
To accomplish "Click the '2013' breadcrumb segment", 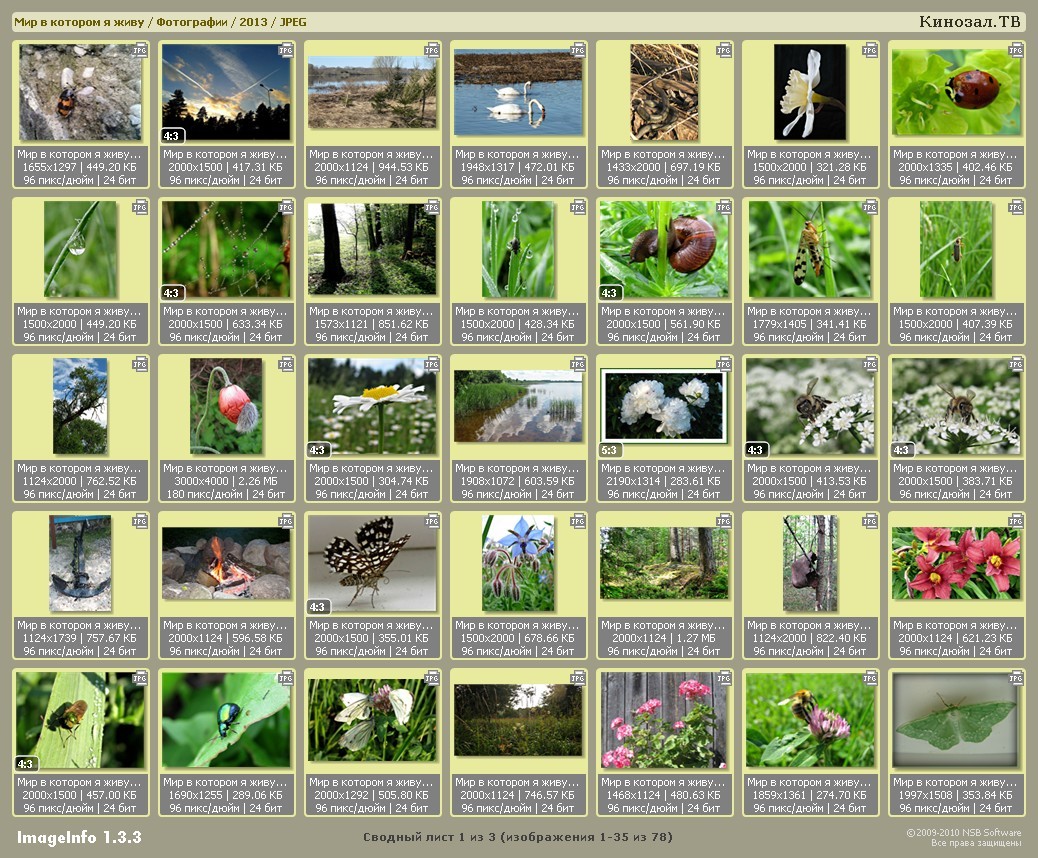I will (253, 21).
